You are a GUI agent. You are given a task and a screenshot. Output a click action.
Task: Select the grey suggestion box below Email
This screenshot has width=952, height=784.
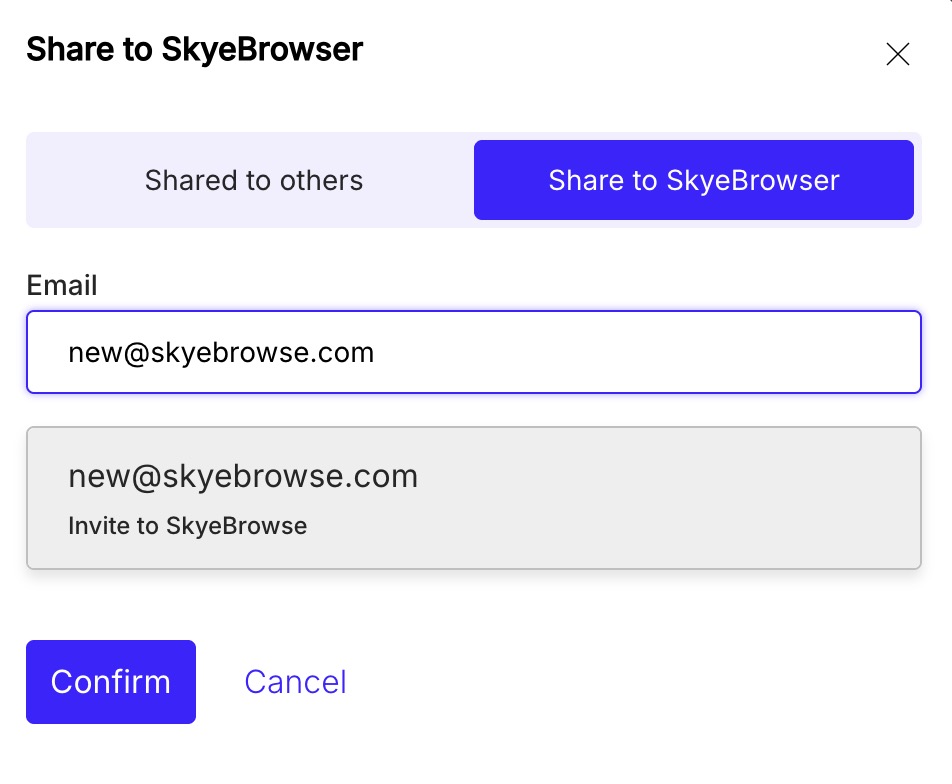click(x=473, y=498)
